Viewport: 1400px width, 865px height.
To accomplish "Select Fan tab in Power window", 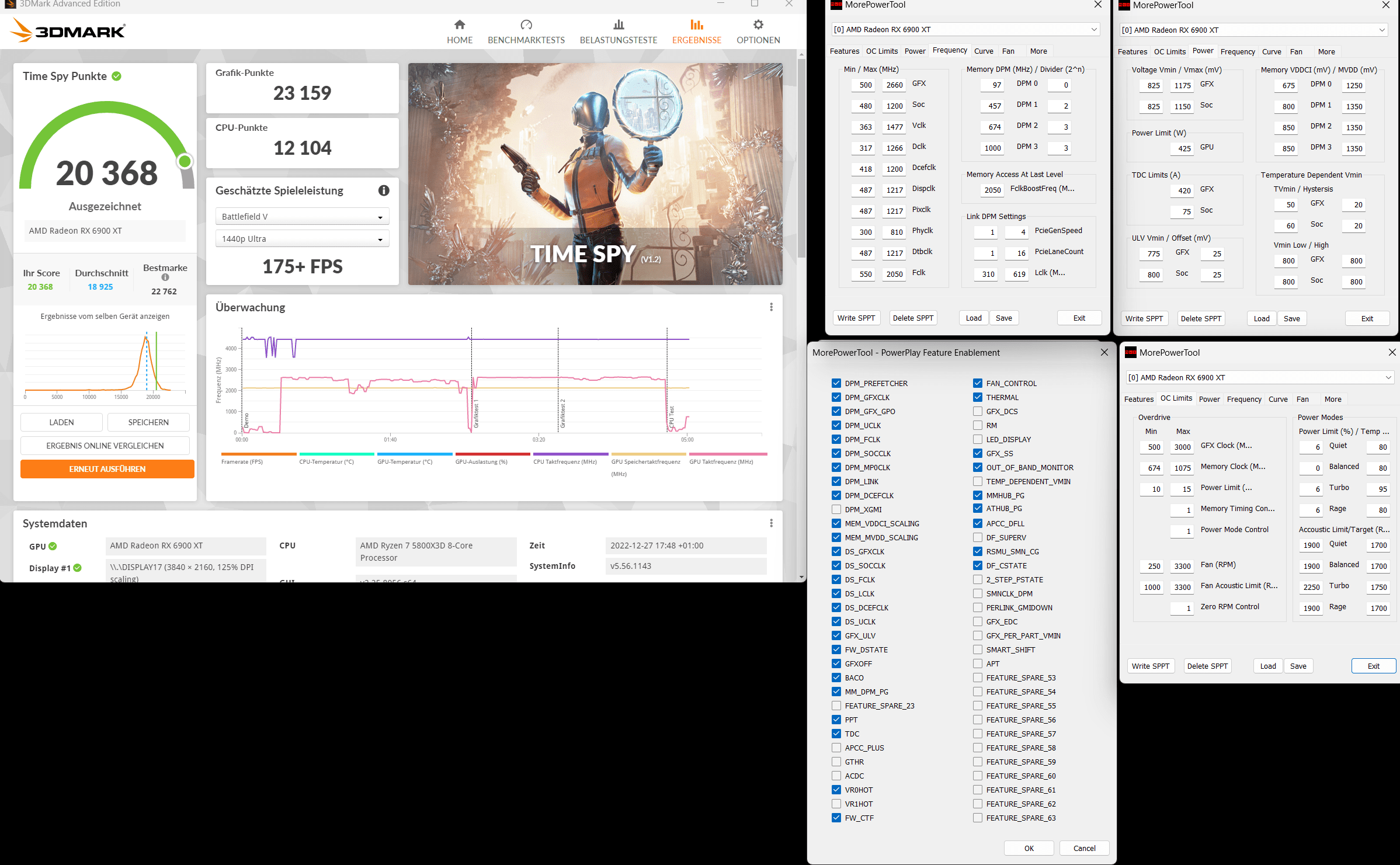I will click(1296, 51).
